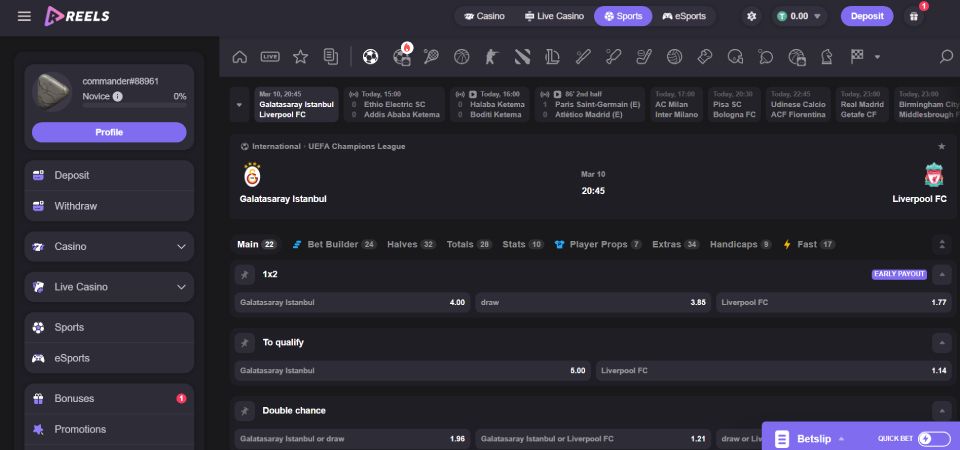Open the Stats markets tab
Image resolution: width=960 pixels, height=450 pixels.
[x=523, y=244]
